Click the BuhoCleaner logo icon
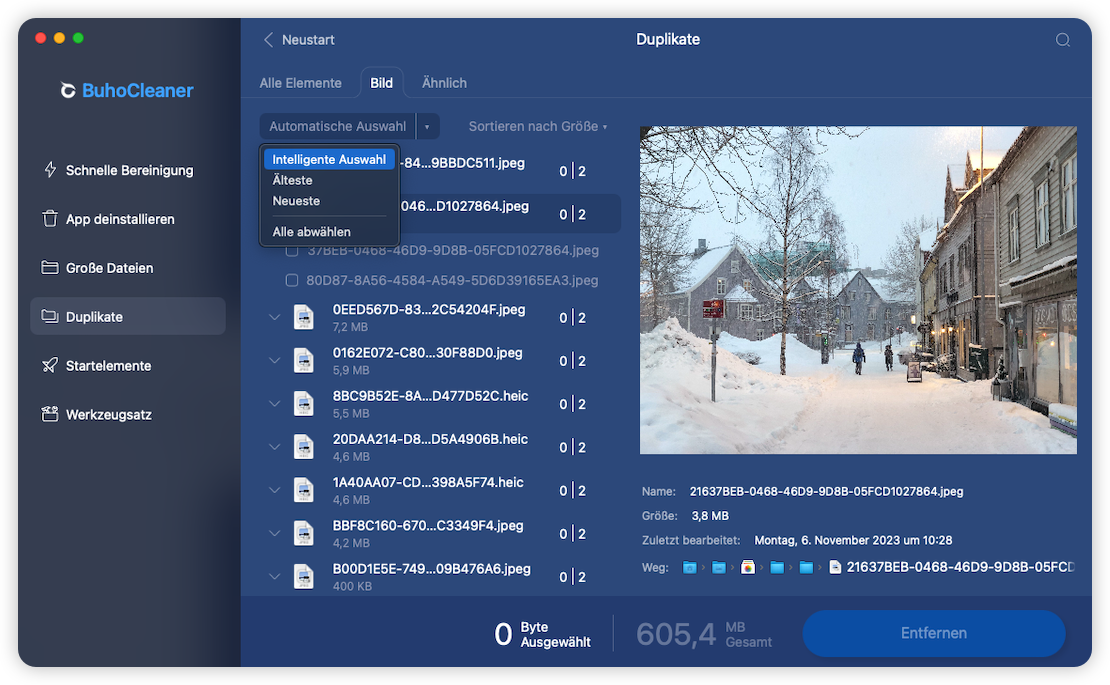Image resolution: width=1110 pixels, height=685 pixels. (x=68, y=91)
